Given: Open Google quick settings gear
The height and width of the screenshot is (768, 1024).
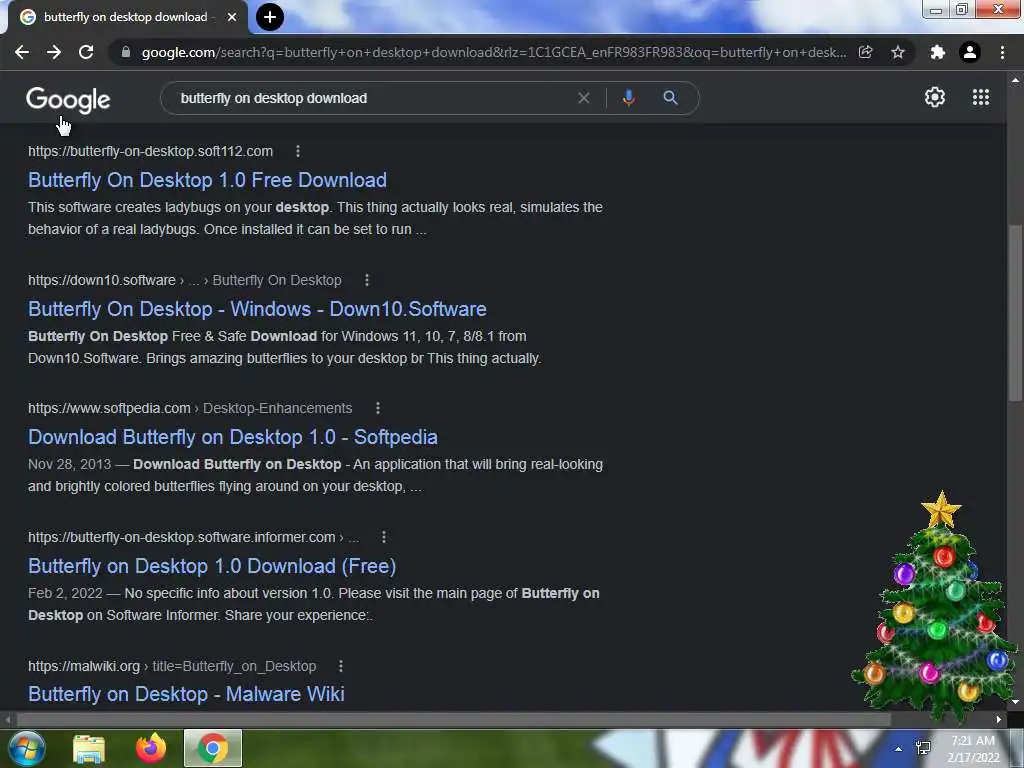Looking at the screenshot, I should (x=935, y=97).
